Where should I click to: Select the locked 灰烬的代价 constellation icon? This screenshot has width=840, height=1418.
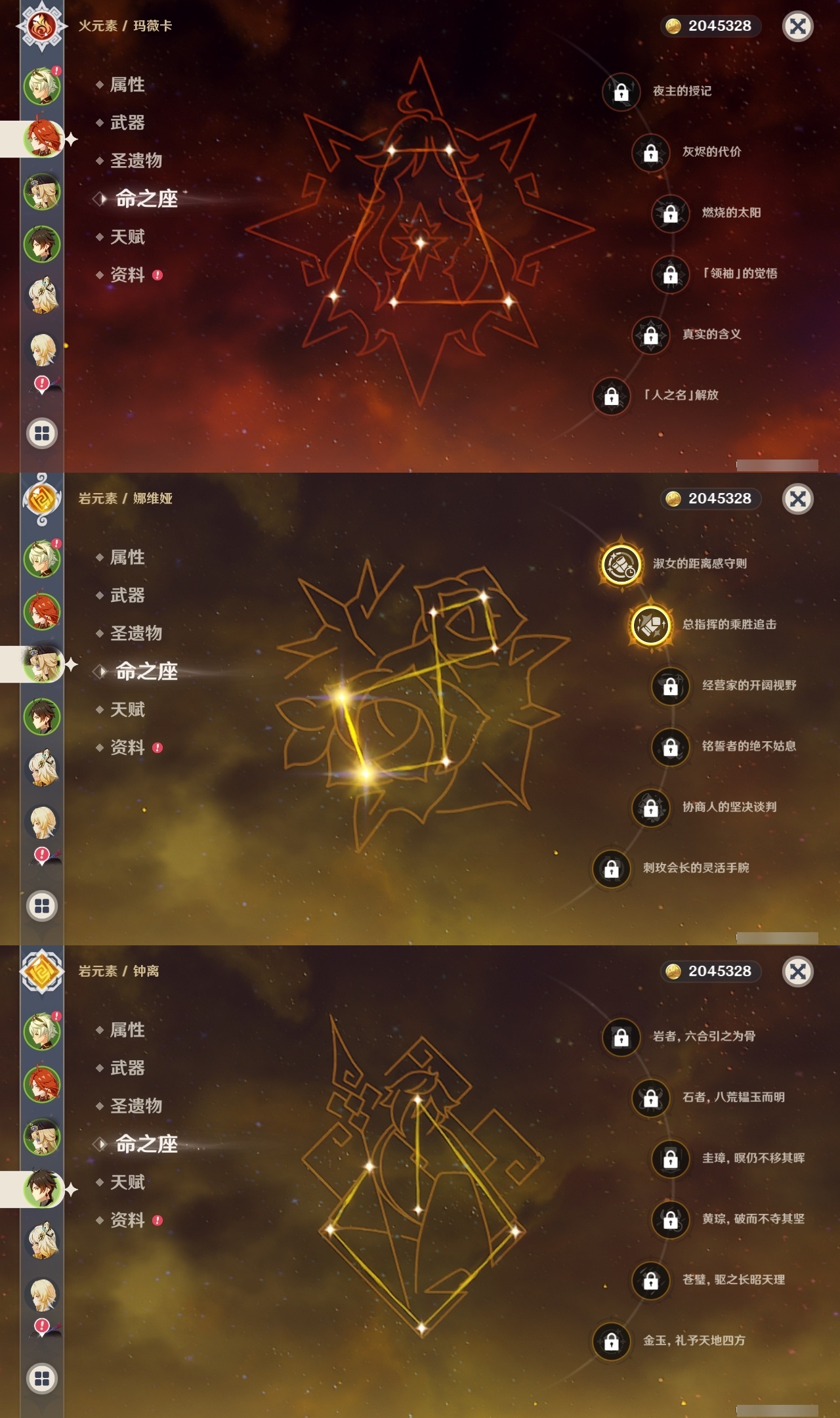click(650, 152)
